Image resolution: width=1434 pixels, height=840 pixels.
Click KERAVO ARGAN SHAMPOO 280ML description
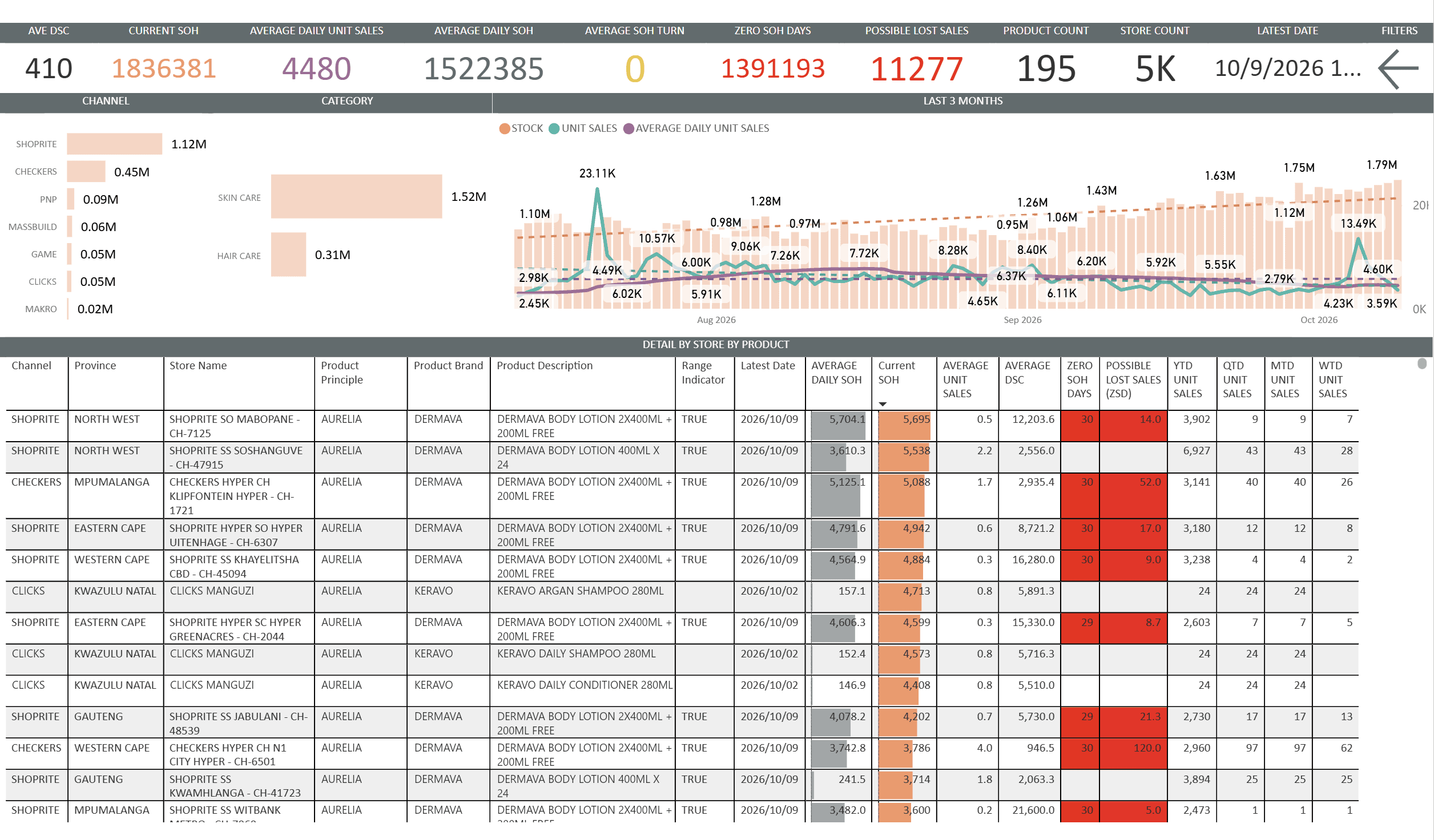click(581, 591)
